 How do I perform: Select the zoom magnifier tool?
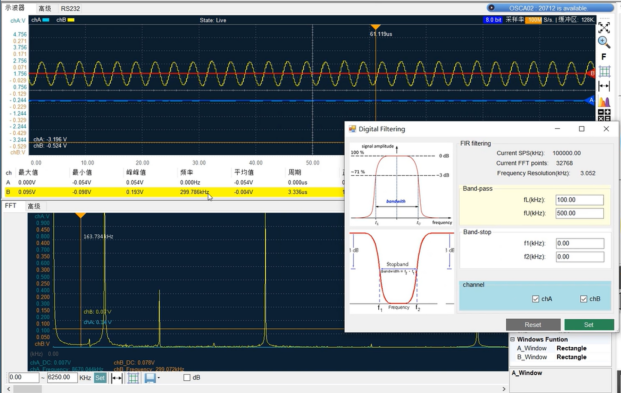604,42
